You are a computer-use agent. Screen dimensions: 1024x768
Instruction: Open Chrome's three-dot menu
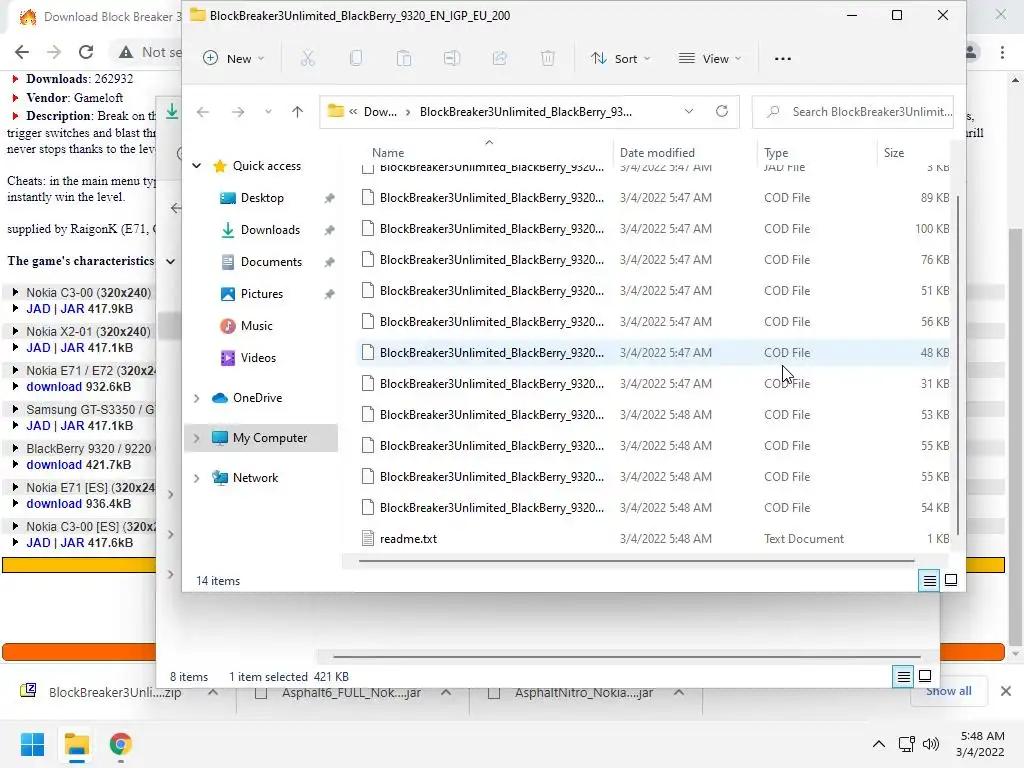(1002, 52)
